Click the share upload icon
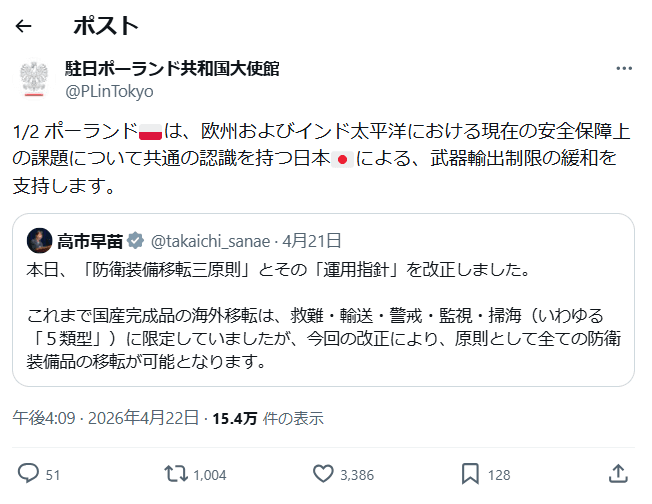 pos(618,473)
